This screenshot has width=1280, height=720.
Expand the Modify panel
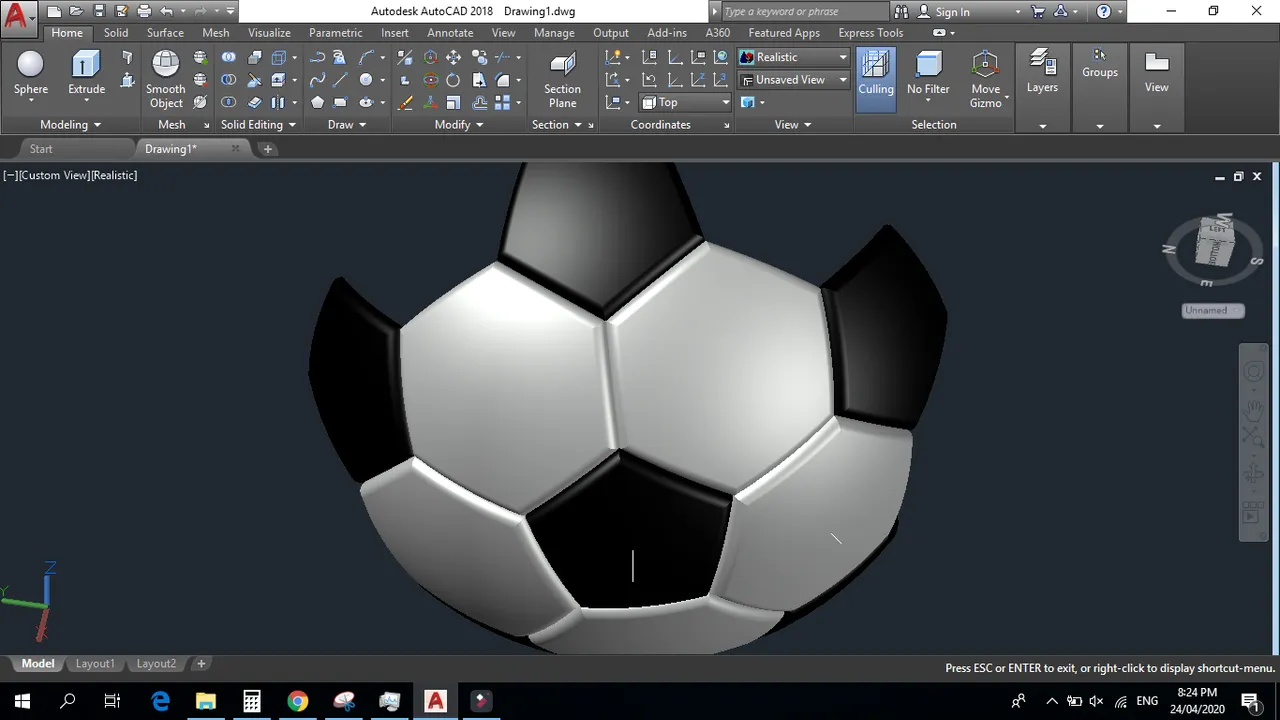459,125
